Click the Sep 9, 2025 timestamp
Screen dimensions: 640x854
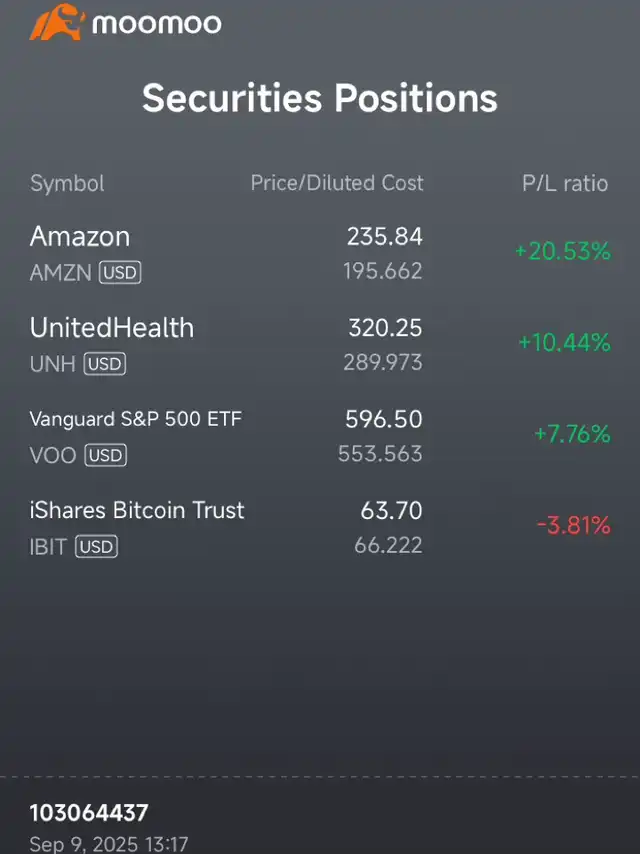click(x=109, y=844)
